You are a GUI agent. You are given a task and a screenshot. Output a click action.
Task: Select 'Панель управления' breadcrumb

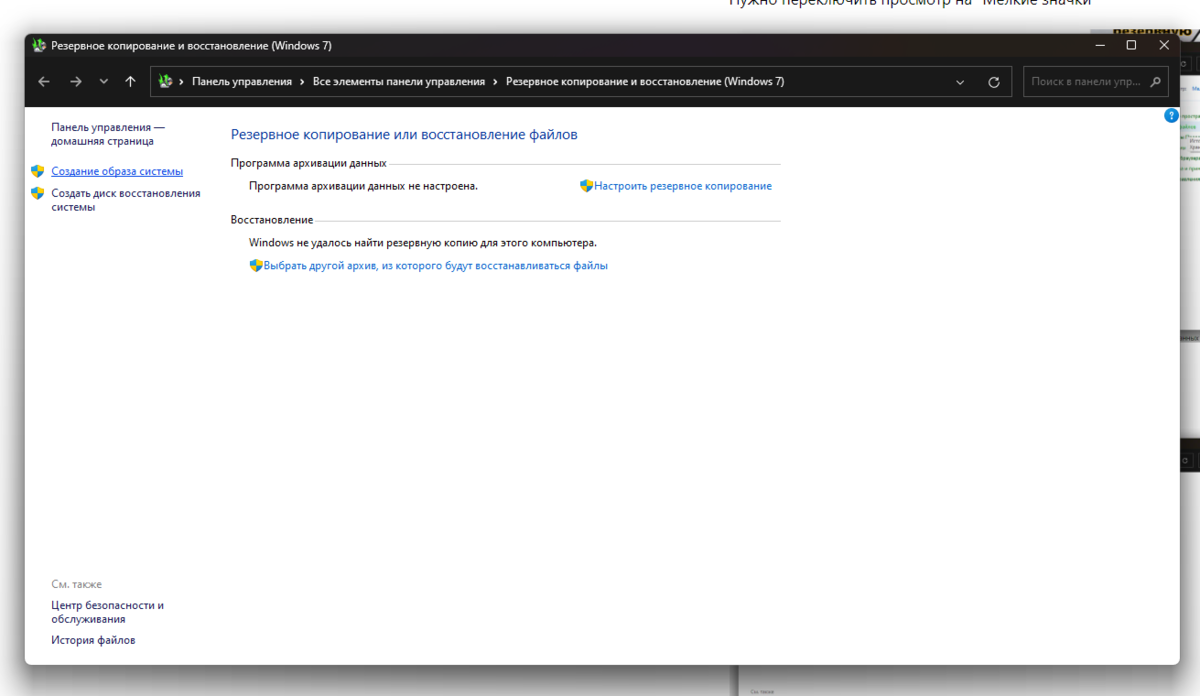(x=242, y=82)
